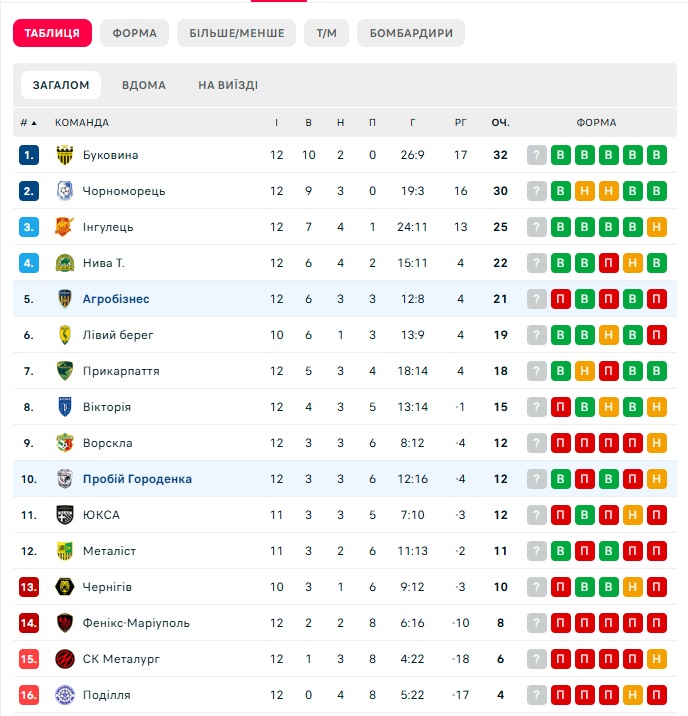The width and height of the screenshot is (688, 716).
Task: Click the Лівий берег club logo
Action: tap(65, 335)
